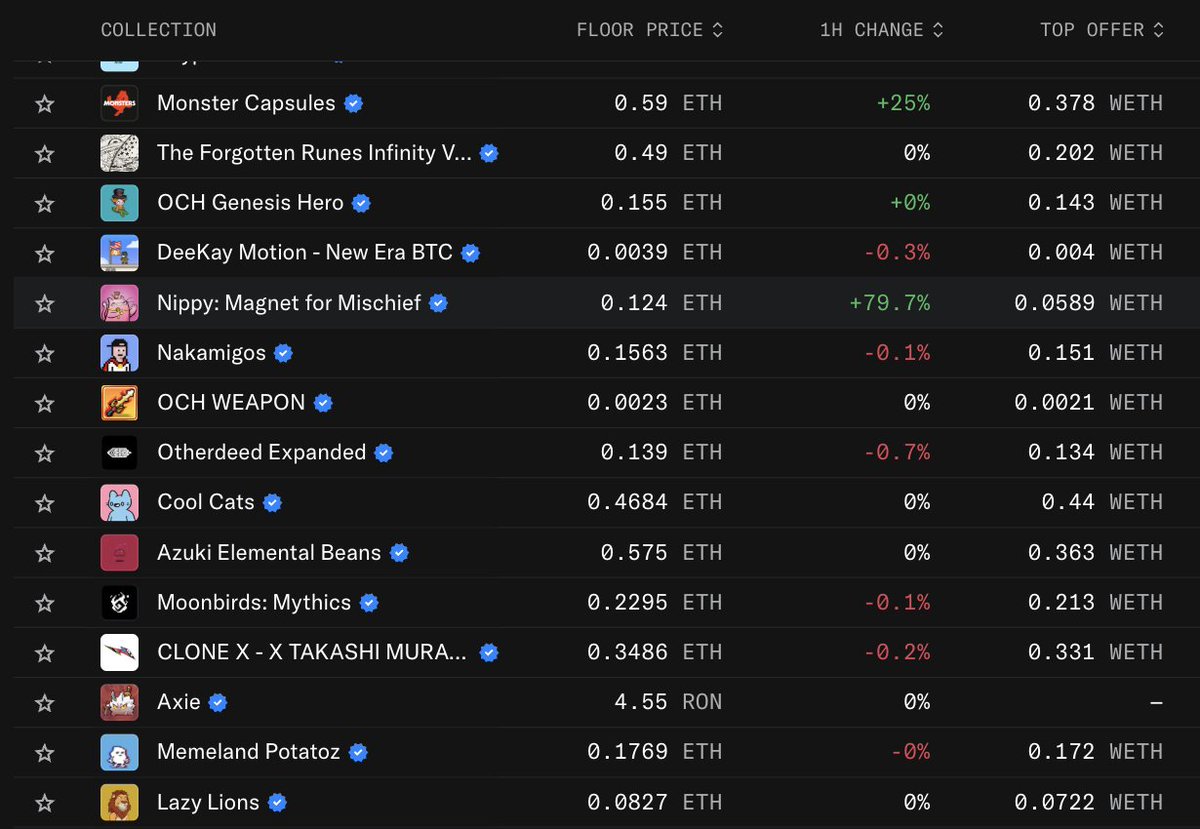This screenshot has width=1200, height=829.
Task: Star the Otherdeed Expanded collection
Action: [x=44, y=454]
